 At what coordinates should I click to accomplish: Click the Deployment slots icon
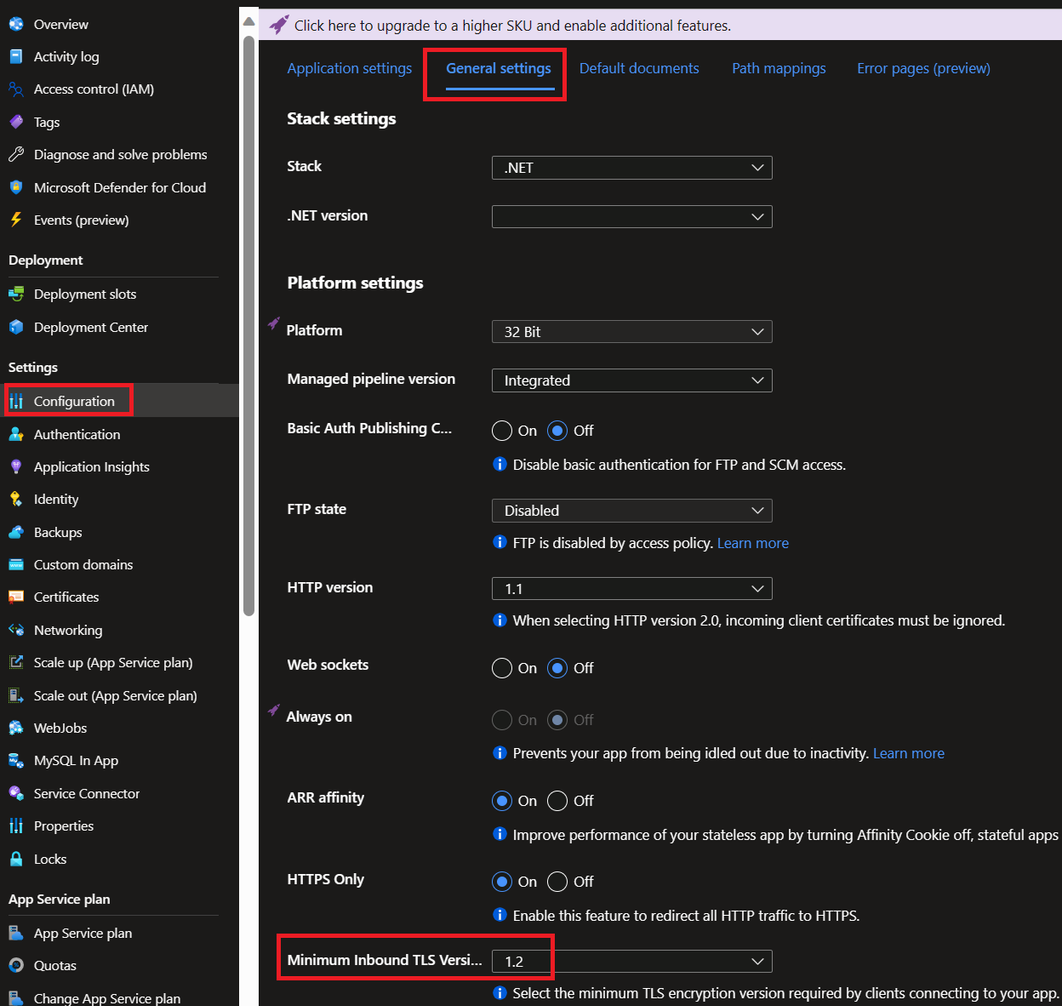coord(16,294)
